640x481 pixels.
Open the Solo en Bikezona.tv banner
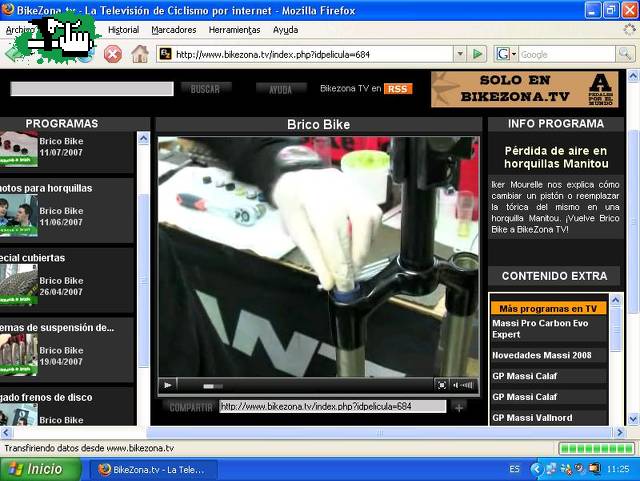(524, 89)
